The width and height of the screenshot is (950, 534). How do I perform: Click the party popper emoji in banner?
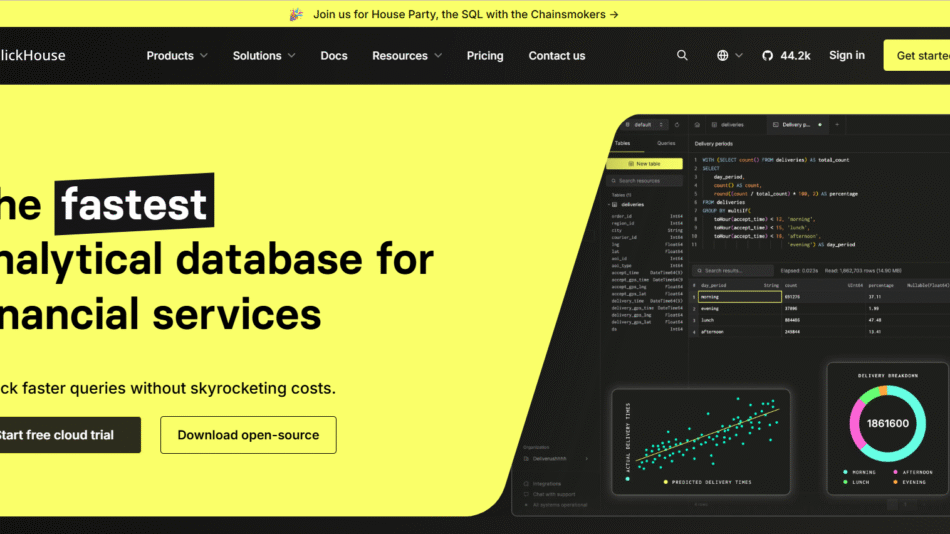coord(296,15)
